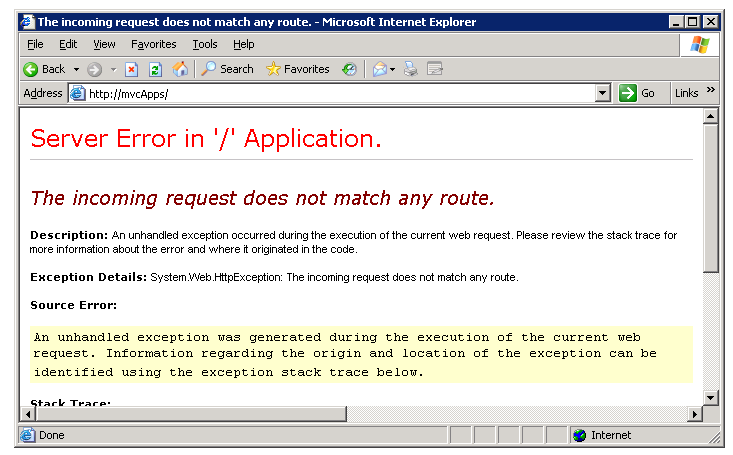Viewport: 733px width, 455px height.
Task: Open the Search toolbar button
Action: click(227, 69)
